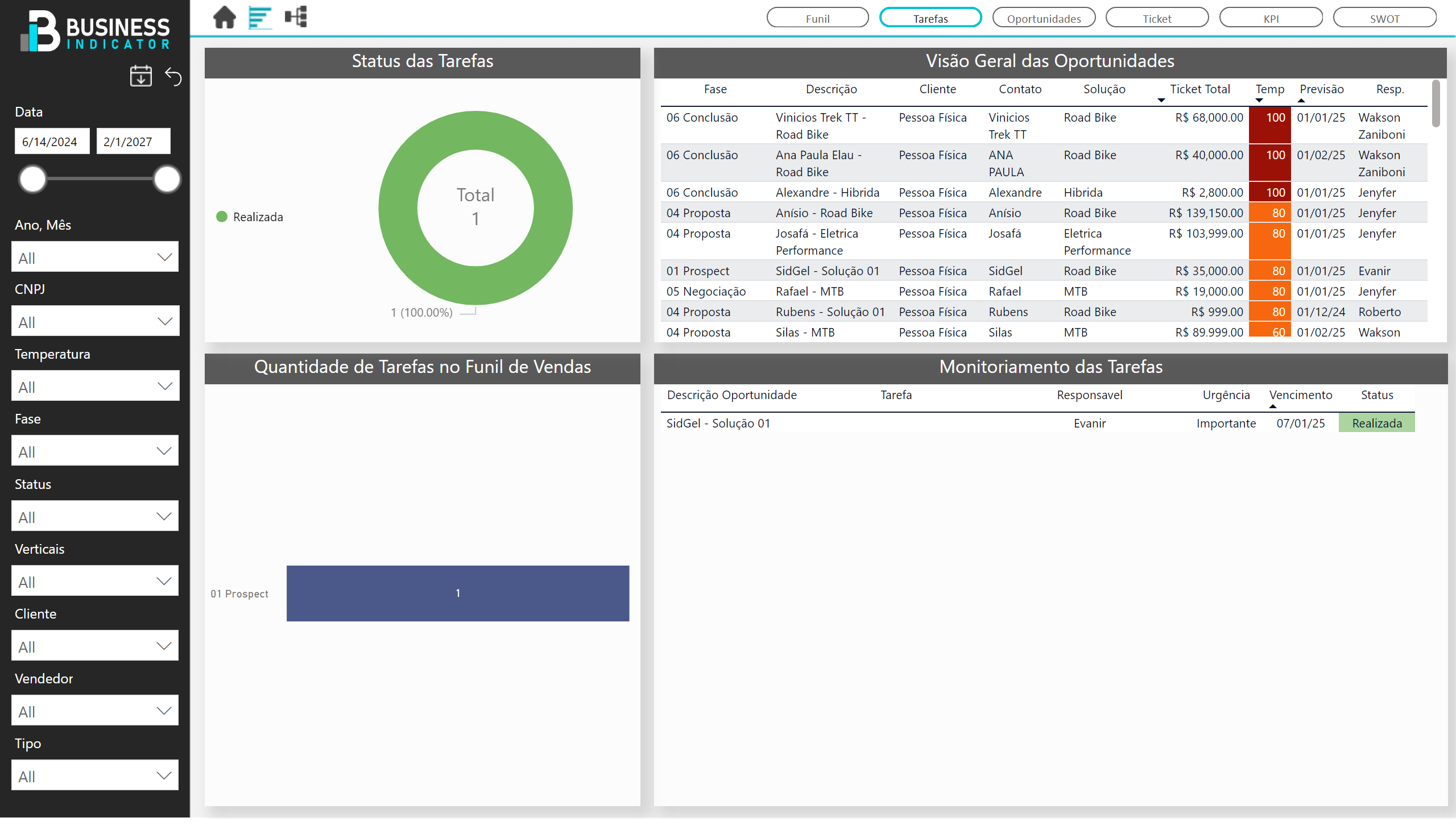The width and height of the screenshot is (1456, 830).
Task: Go to the SWOT page button
Action: click(x=1384, y=18)
